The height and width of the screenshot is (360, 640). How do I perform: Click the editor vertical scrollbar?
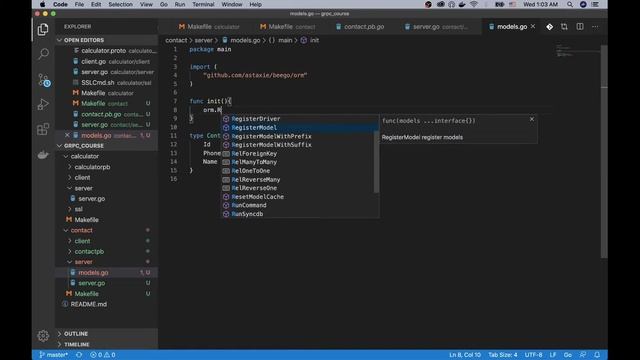[x=604, y=151]
